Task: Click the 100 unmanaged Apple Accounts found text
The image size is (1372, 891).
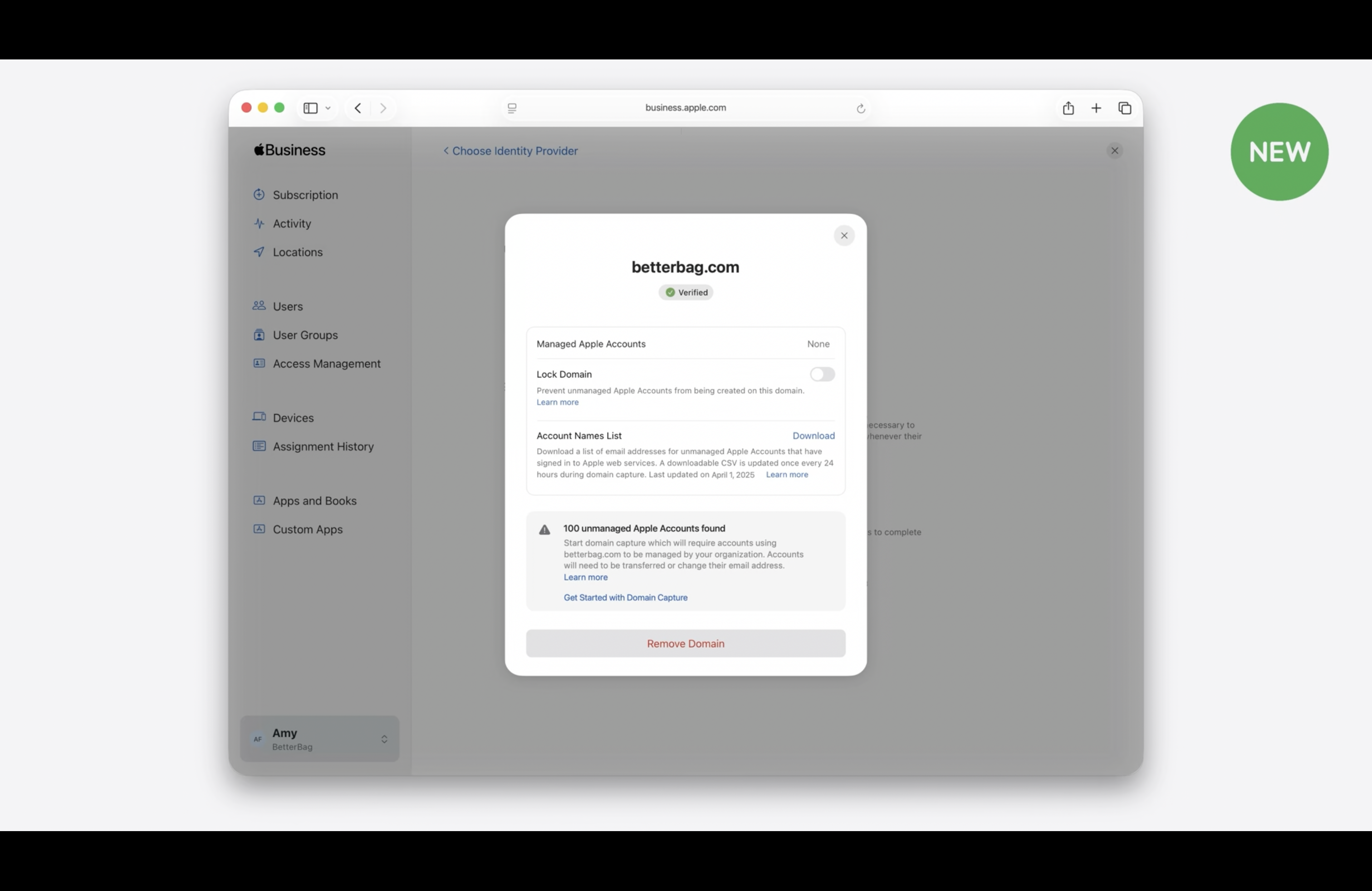Action: click(644, 528)
